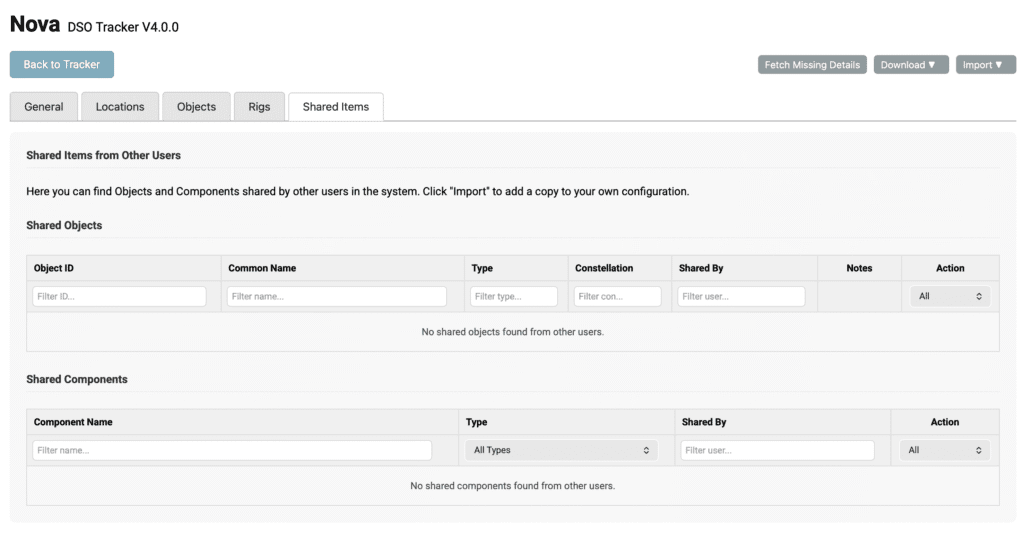Click 'No shared components found' message
Screen dimensions: 1024x554
(513, 486)
